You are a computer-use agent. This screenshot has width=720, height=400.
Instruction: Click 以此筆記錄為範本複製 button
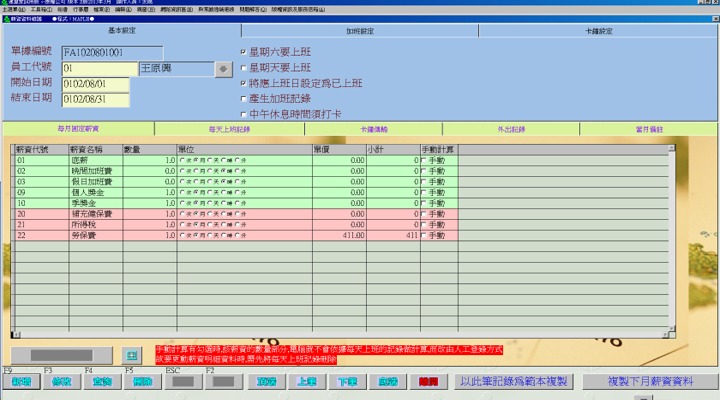pyautogui.click(x=512, y=382)
